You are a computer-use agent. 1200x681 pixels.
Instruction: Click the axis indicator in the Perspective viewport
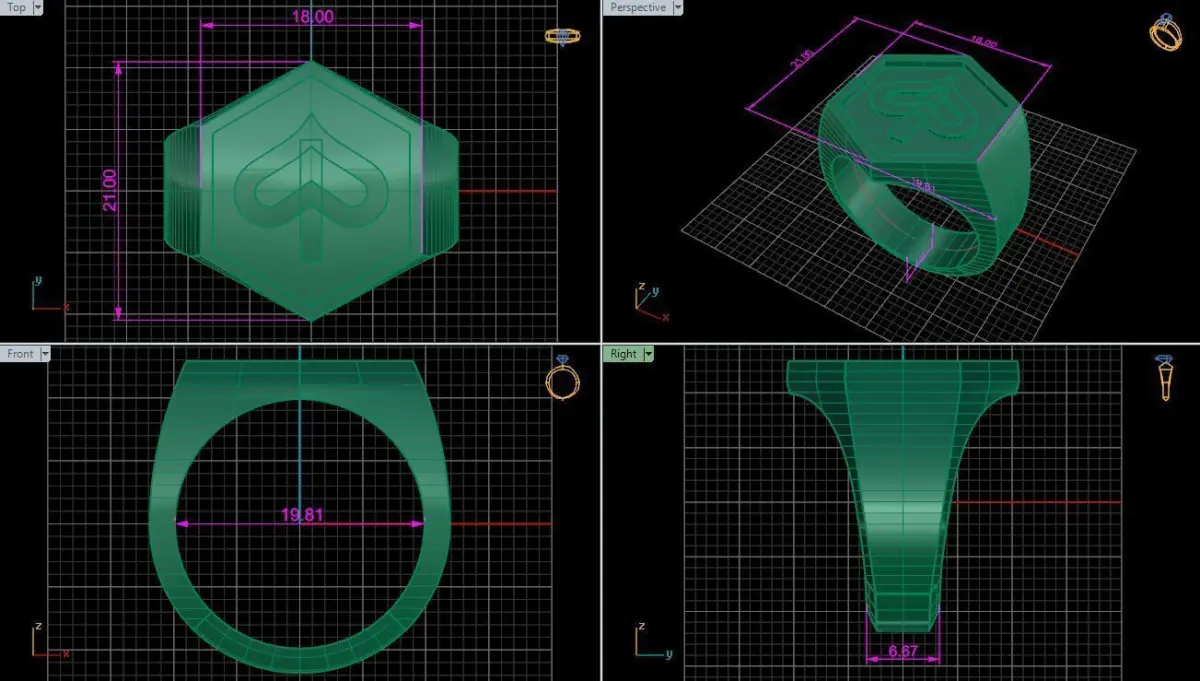click(651, 301)
